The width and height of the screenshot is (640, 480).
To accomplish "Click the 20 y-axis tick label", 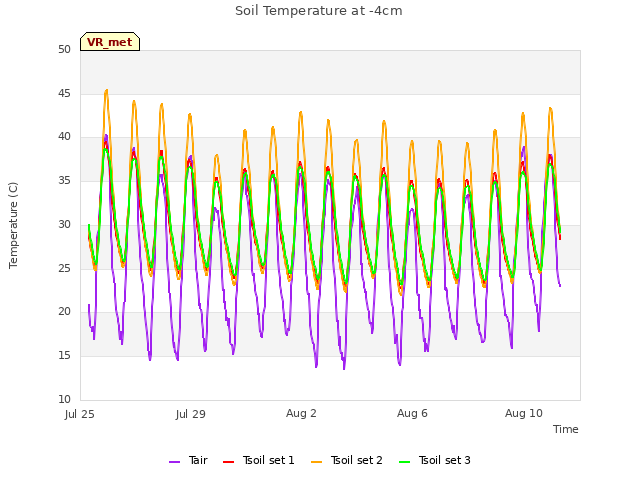I will click(64, 312).
